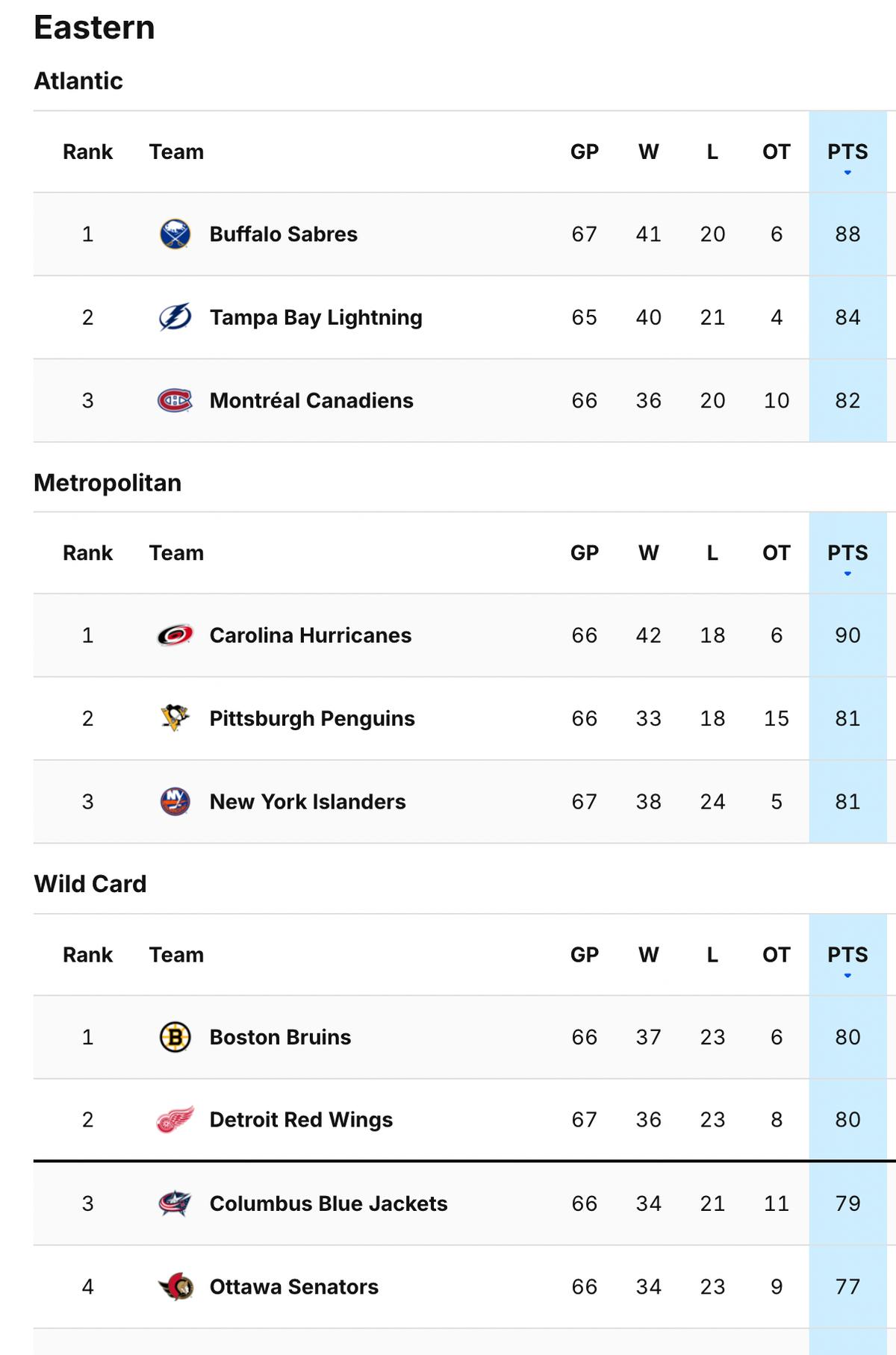Click the Buffalo Sabres logo

pyautogui.click(x=174, y=234)
